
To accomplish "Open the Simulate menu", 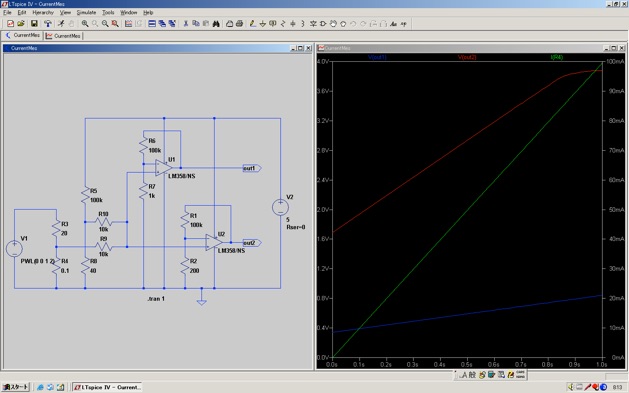I will 86,12.
